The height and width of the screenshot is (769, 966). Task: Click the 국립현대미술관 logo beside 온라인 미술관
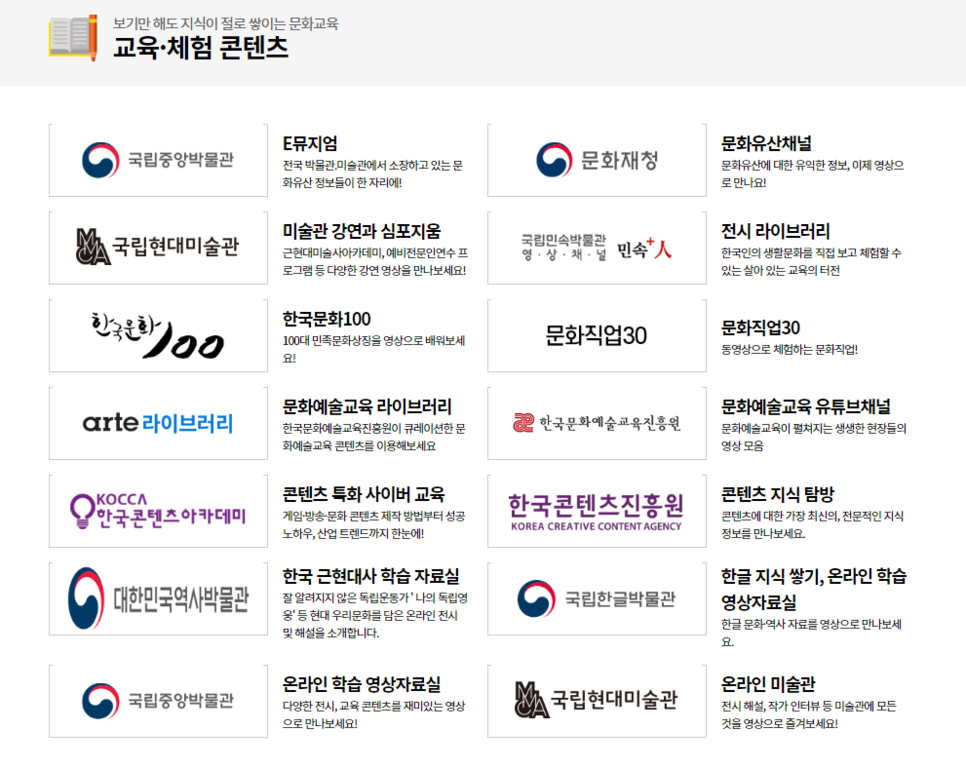click(x=597, y=701)
